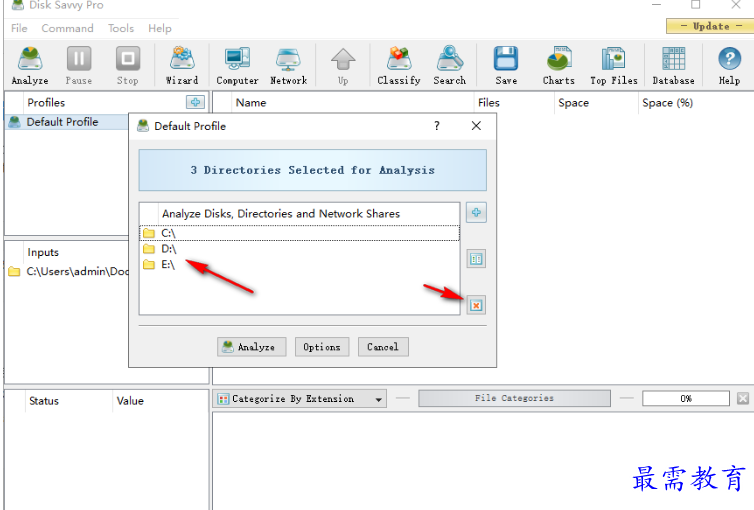Viewport: 754px width, 510px height.
Task: Open the Command menu
Action: (67, 28)
